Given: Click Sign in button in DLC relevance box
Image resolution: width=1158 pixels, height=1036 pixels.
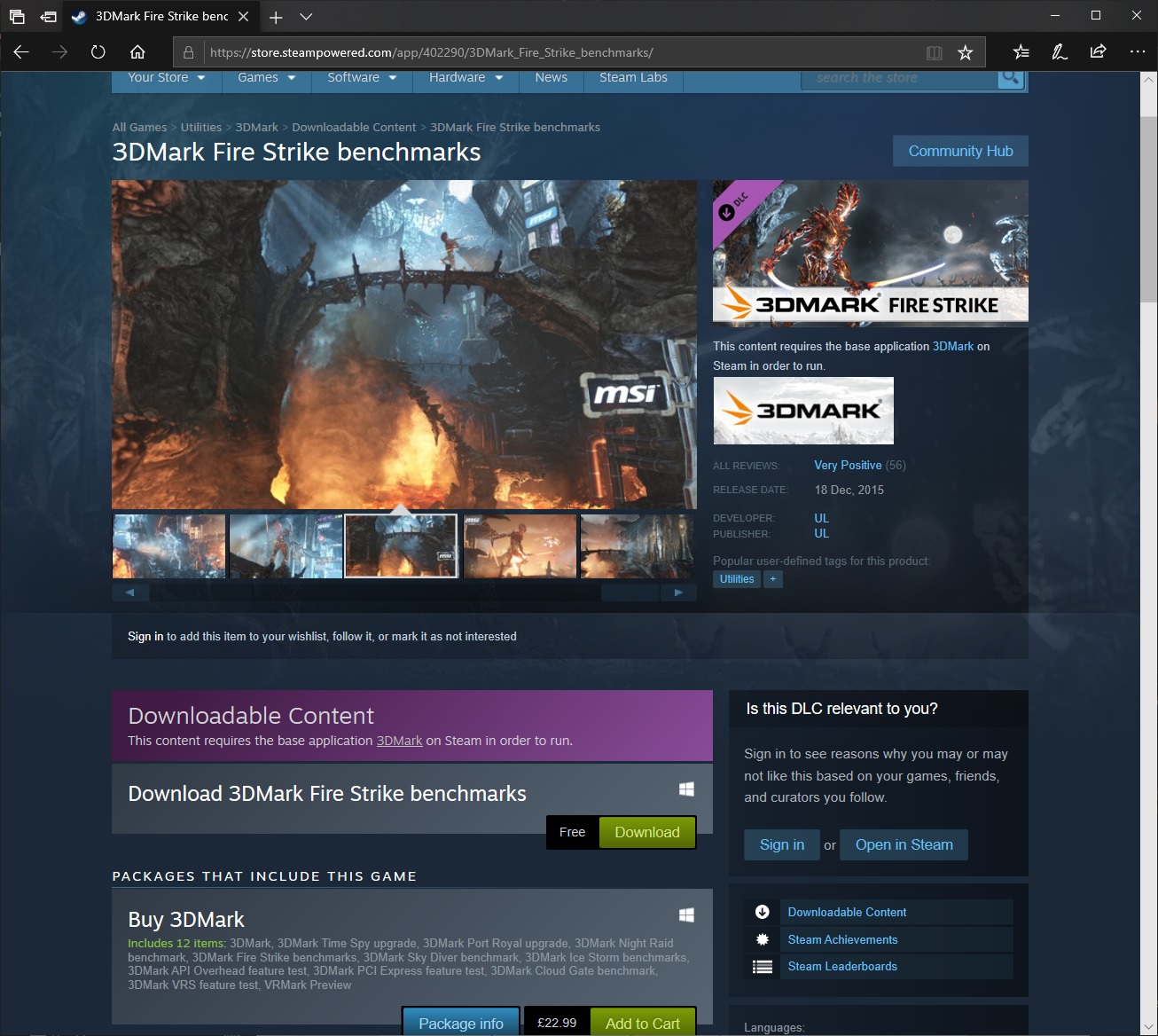Looking at the screenshot, I should tap(782, 845).
